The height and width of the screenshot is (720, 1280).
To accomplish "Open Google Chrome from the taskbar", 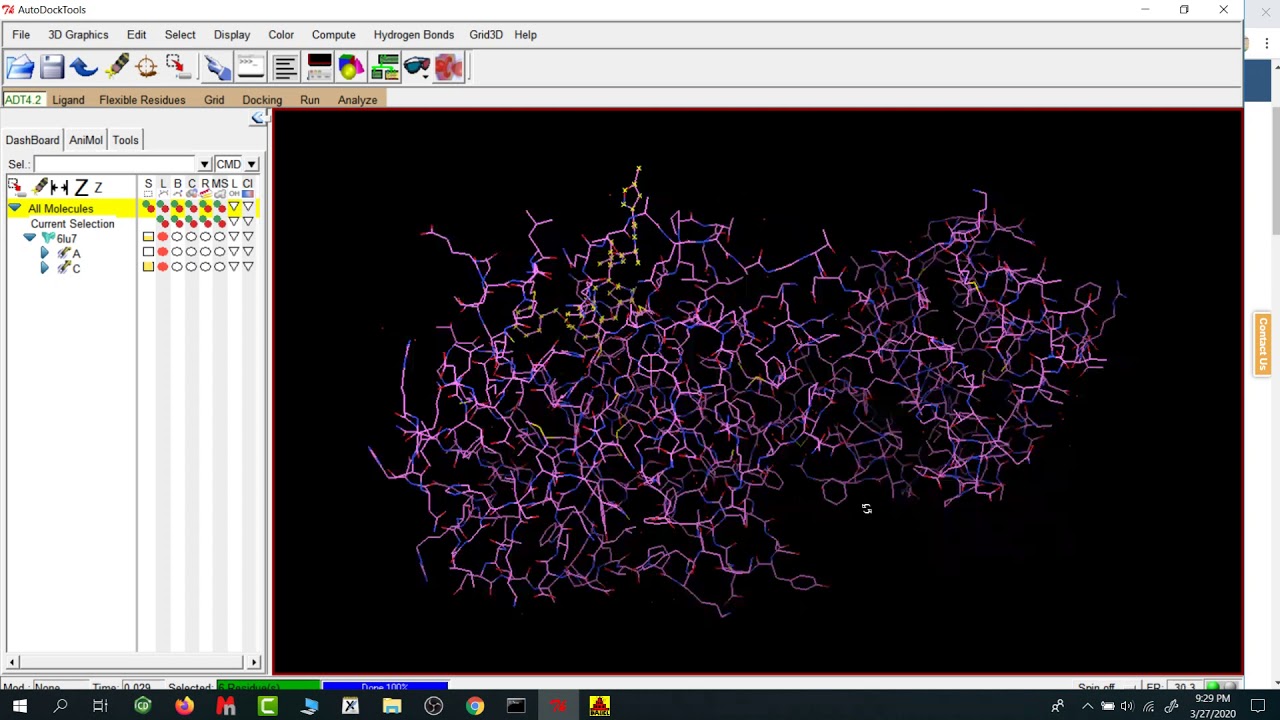I will click(x=475, y=706).
